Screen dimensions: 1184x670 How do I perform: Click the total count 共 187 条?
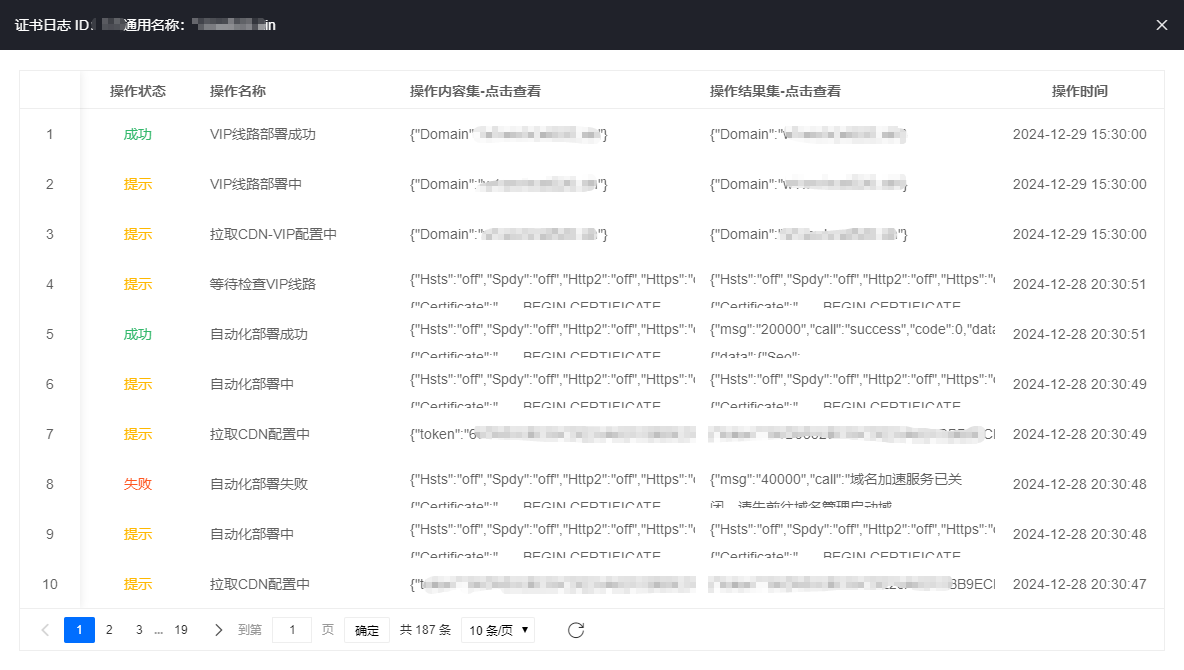coord(425,630)
